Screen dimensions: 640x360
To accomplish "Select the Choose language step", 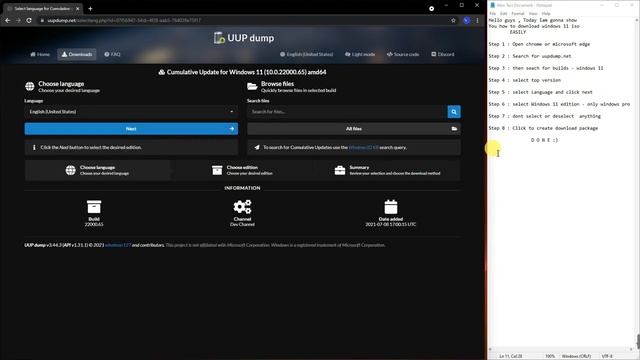I will [x=97, y=170].
